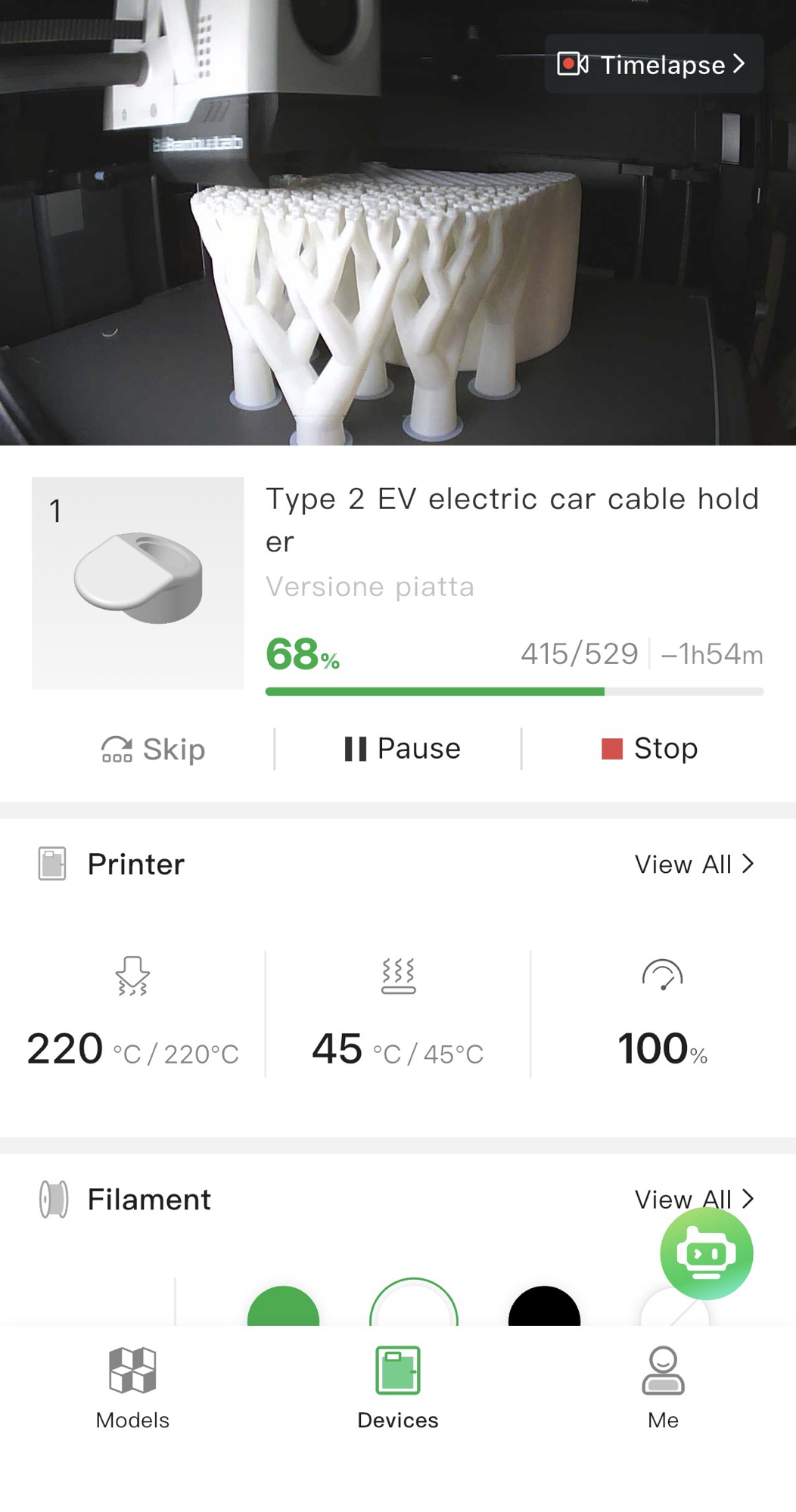Select the green filament swatch
796x1512 pixels.
[x=283, y=1309]
